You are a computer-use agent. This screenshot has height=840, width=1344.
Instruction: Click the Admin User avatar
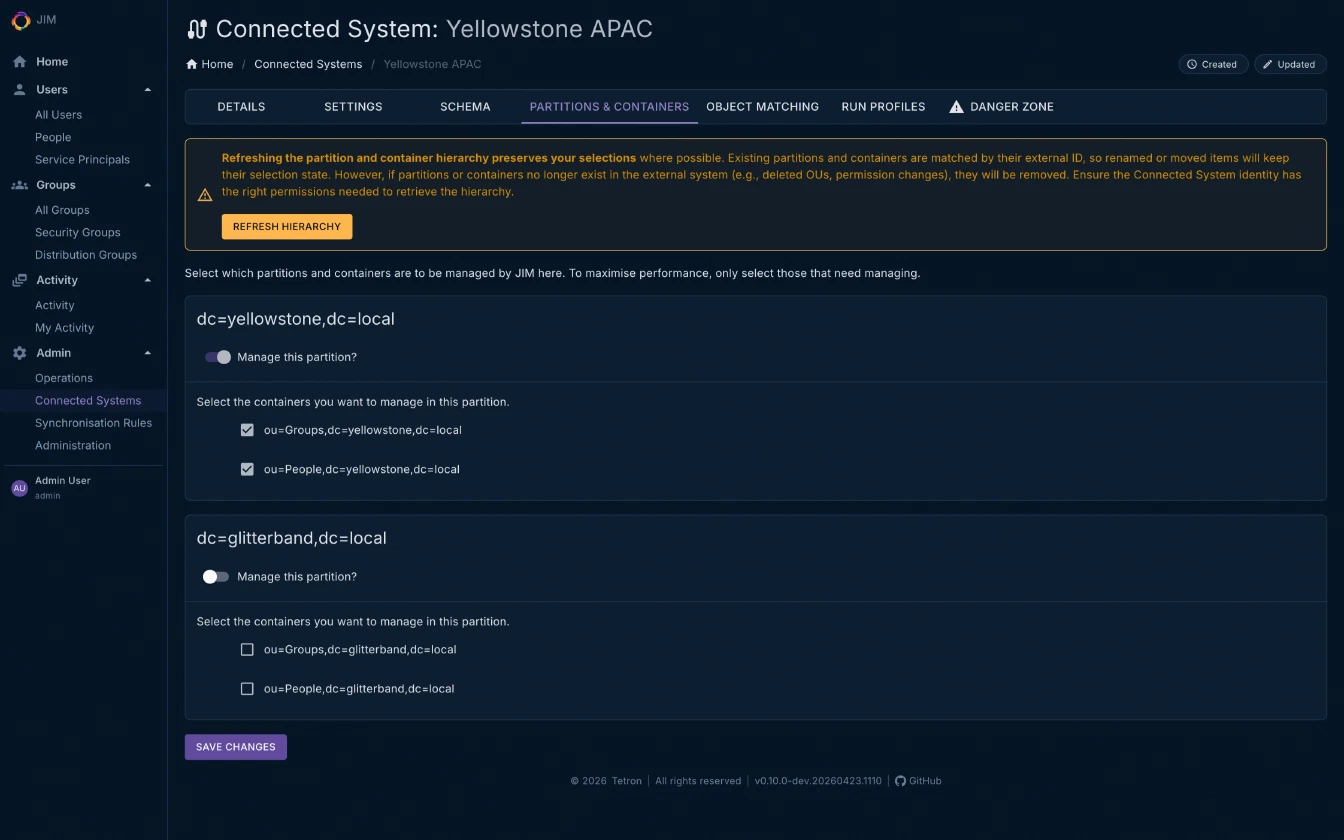tap(19, 487)
